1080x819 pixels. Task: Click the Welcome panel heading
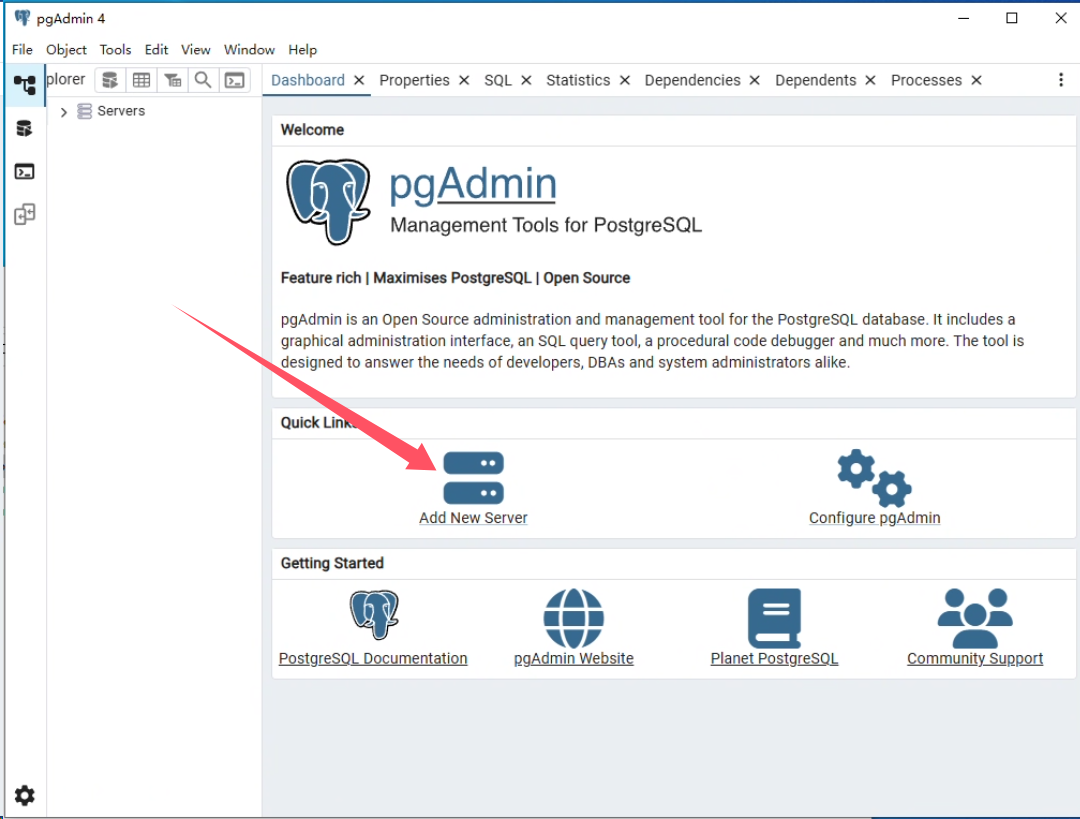click(312, 130)
